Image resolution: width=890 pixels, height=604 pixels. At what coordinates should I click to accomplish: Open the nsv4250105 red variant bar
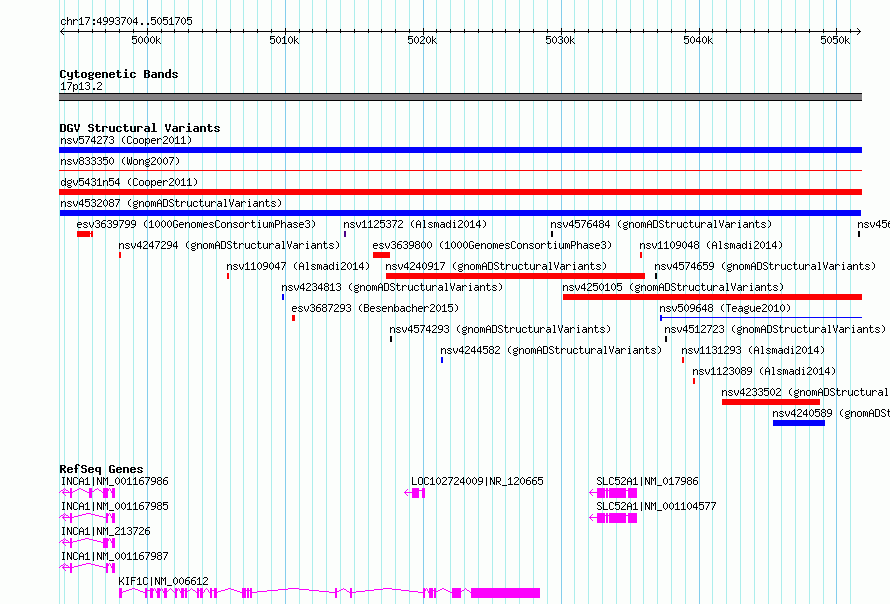[x=712, y=297]
